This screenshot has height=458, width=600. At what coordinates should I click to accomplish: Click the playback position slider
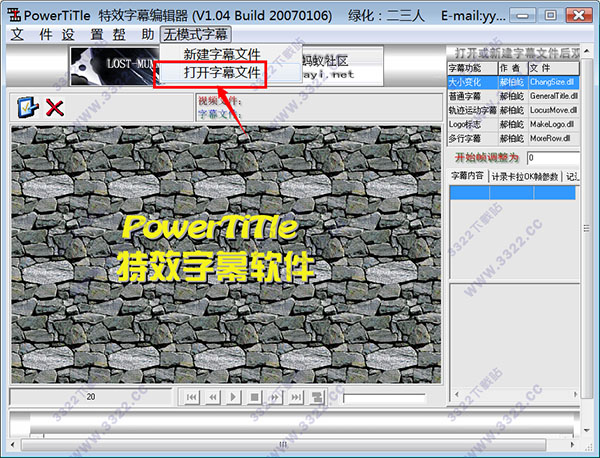[x=384, y=398]
